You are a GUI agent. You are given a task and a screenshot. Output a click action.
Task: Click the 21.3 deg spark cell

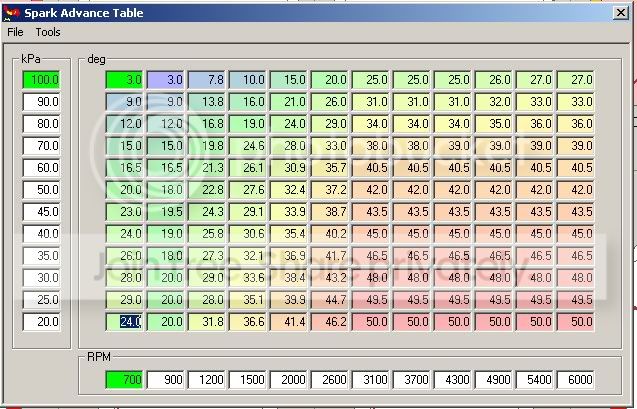click(206, 168)
